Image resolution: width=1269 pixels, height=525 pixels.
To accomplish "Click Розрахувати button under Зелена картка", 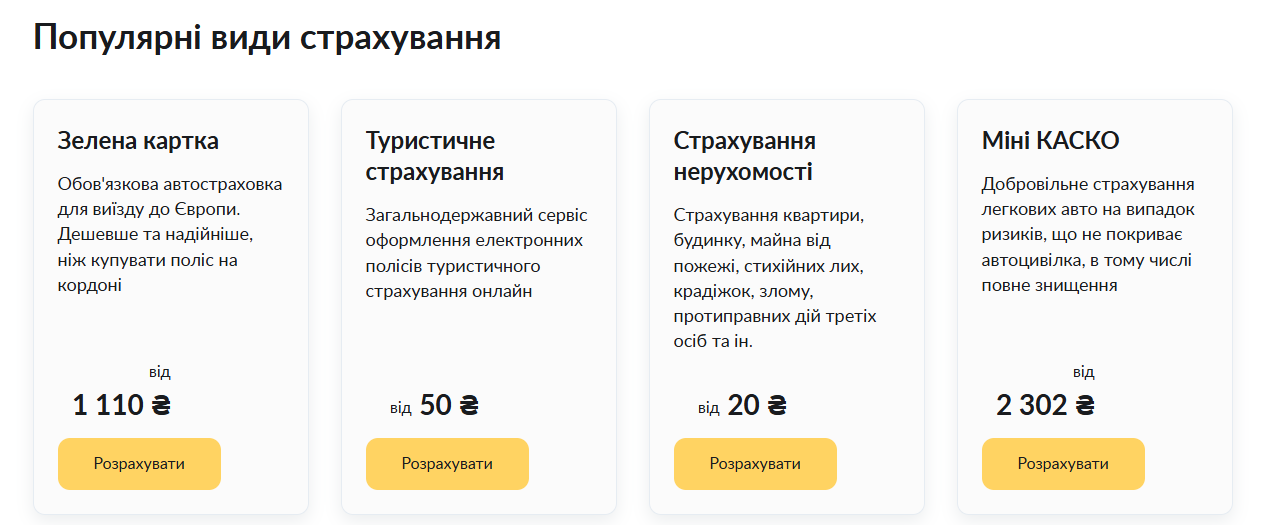I will tap(139, 464).
